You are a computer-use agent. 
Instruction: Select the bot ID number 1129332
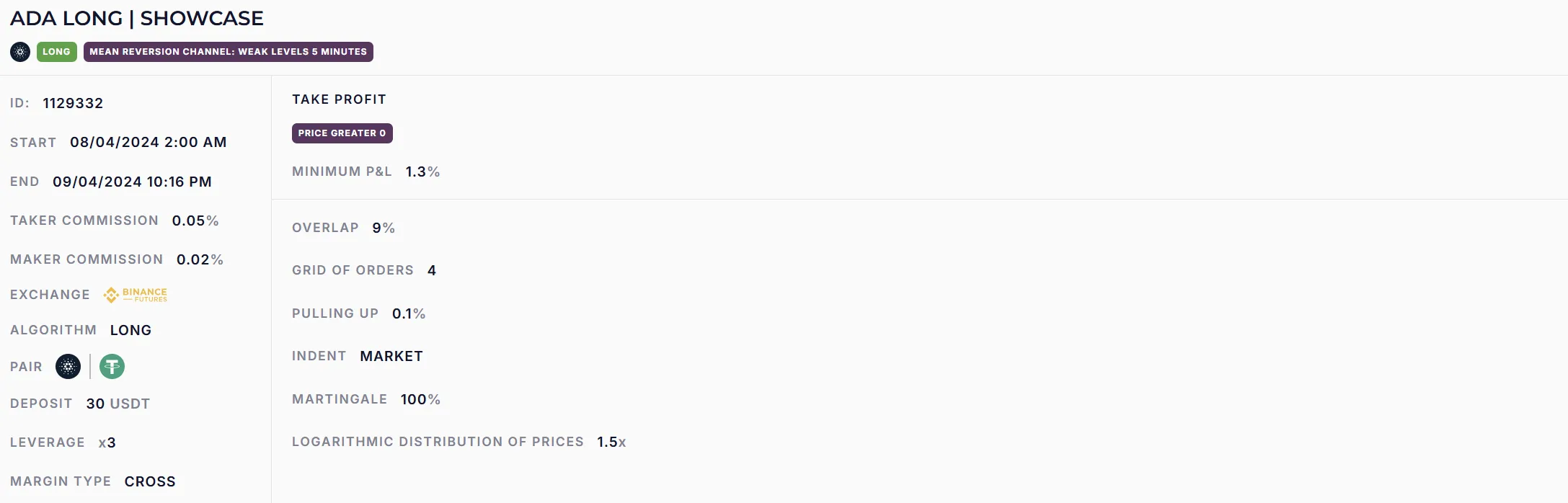click(73, 103)
